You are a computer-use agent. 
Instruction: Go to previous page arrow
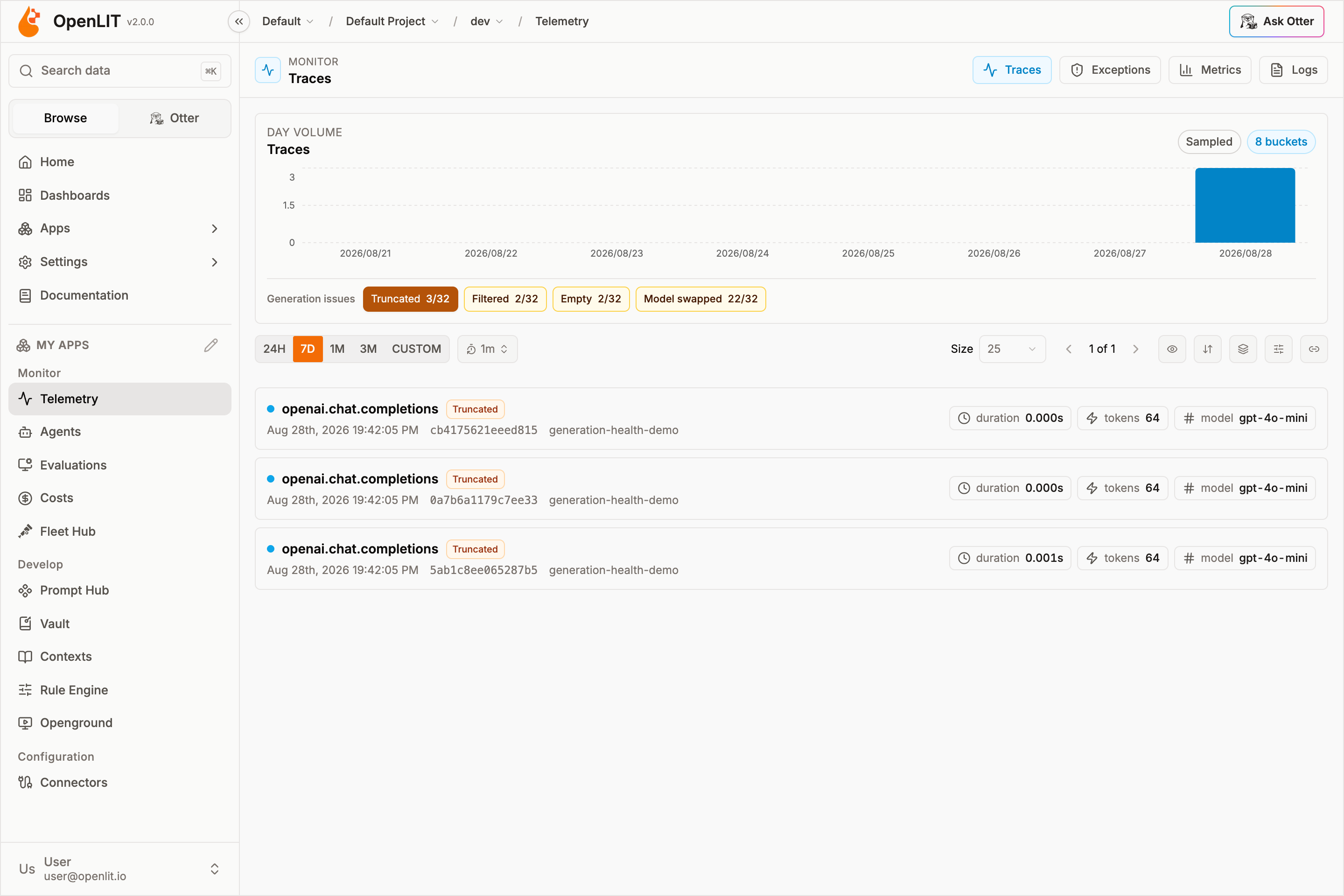[x=1069, y=349]
